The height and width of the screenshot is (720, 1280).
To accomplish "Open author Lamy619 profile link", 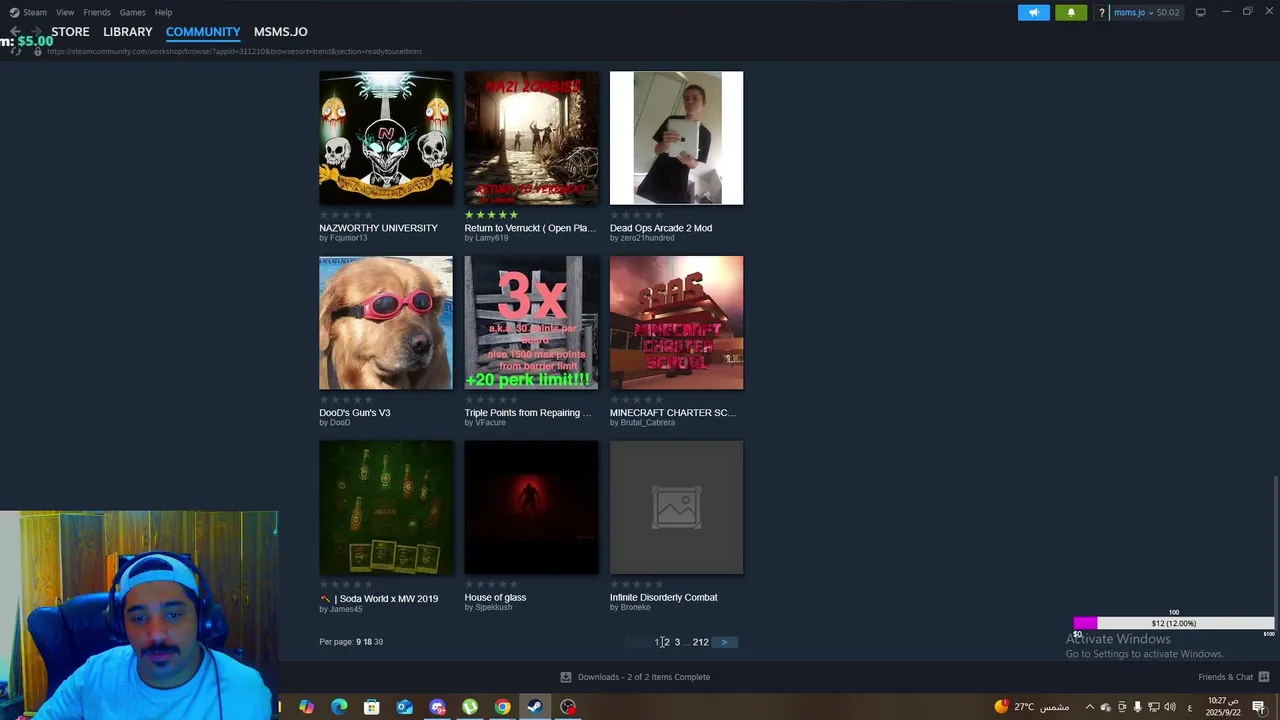I will tap(492, 238).
